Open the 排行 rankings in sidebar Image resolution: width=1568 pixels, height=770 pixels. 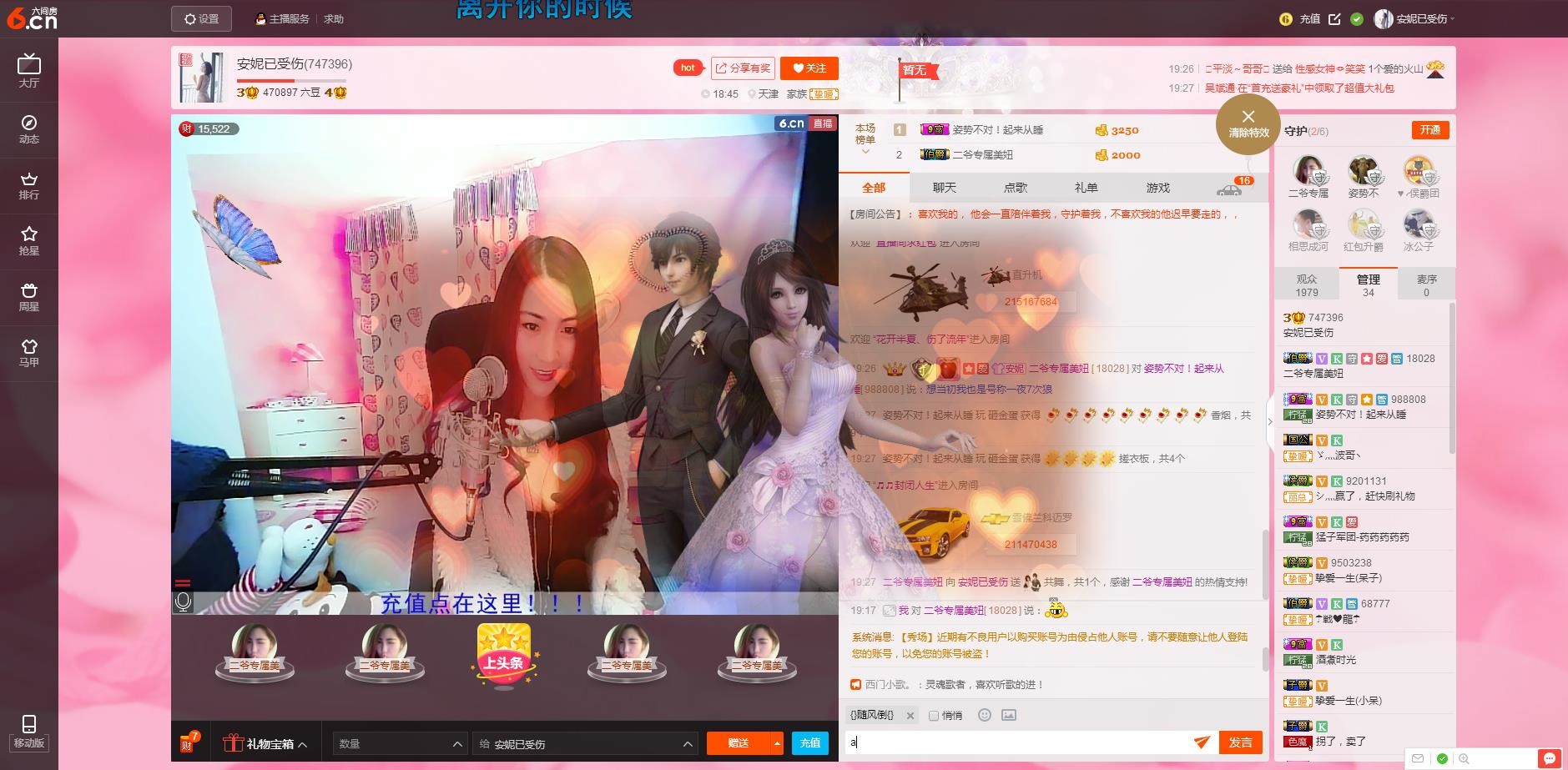[29, 185]
